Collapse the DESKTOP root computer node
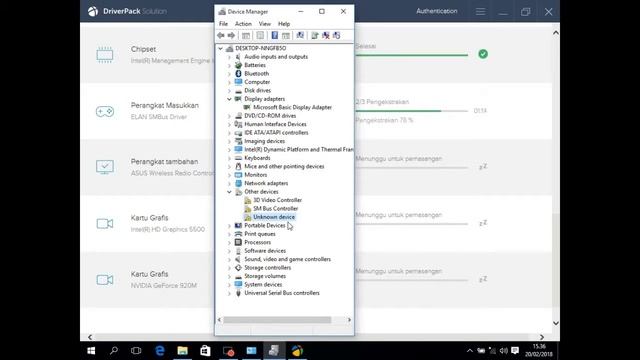 (220, 48)
